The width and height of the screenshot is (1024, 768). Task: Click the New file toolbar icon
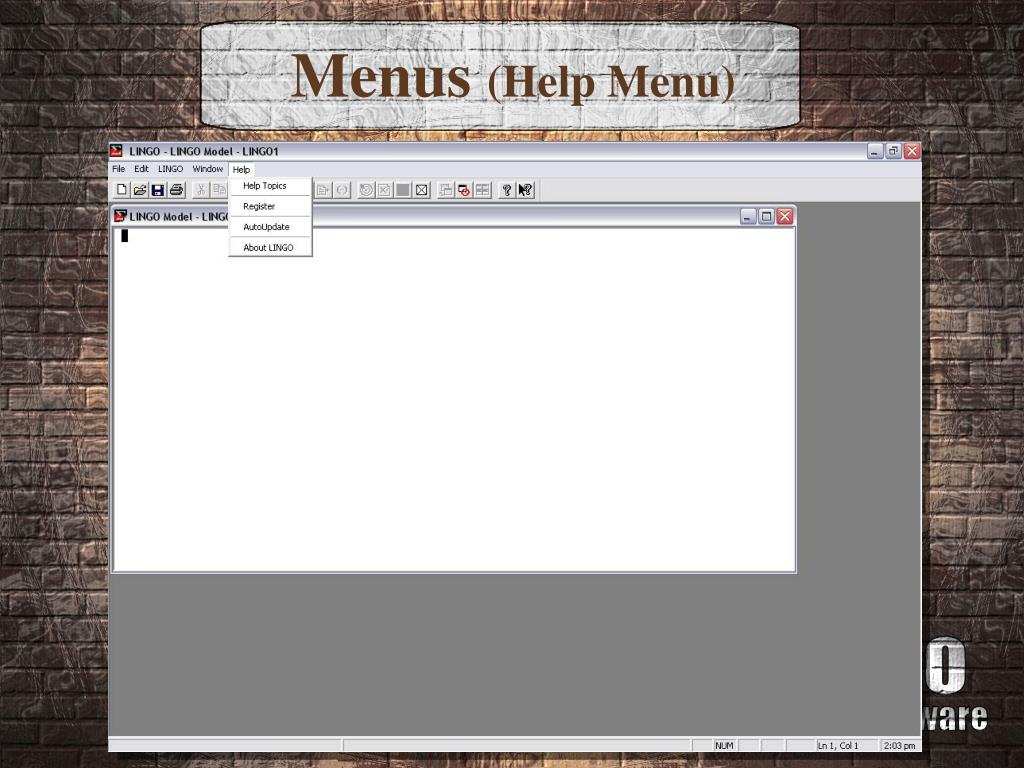point(121,190)
